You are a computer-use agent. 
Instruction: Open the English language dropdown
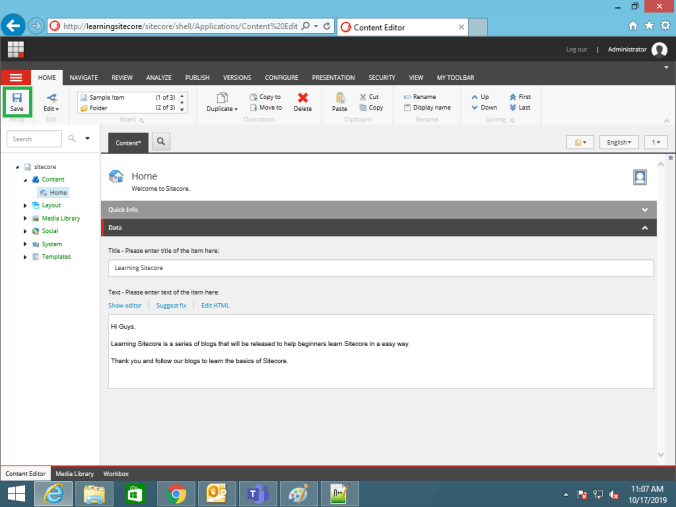coord(620,143)
